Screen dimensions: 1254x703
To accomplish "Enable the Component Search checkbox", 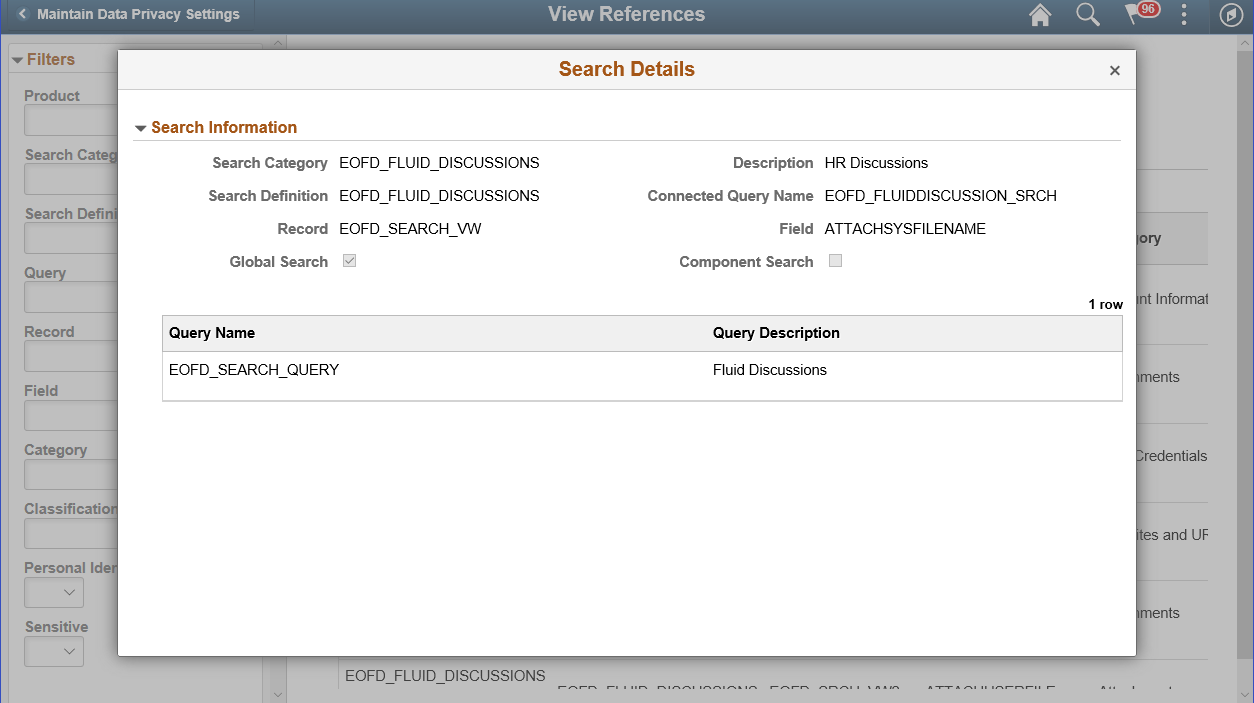I will click(836, 261).
